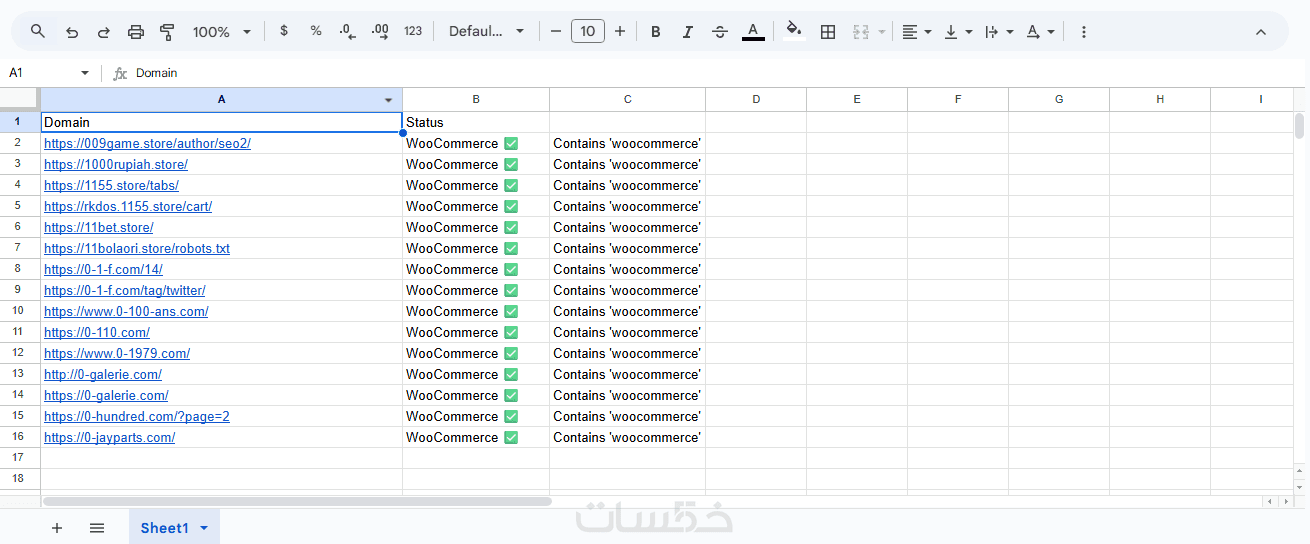The height and width of the screenshot is (544, 1310).
Task: Open the all sheets list
Action: pyautogui.click(x=97, y=527)
